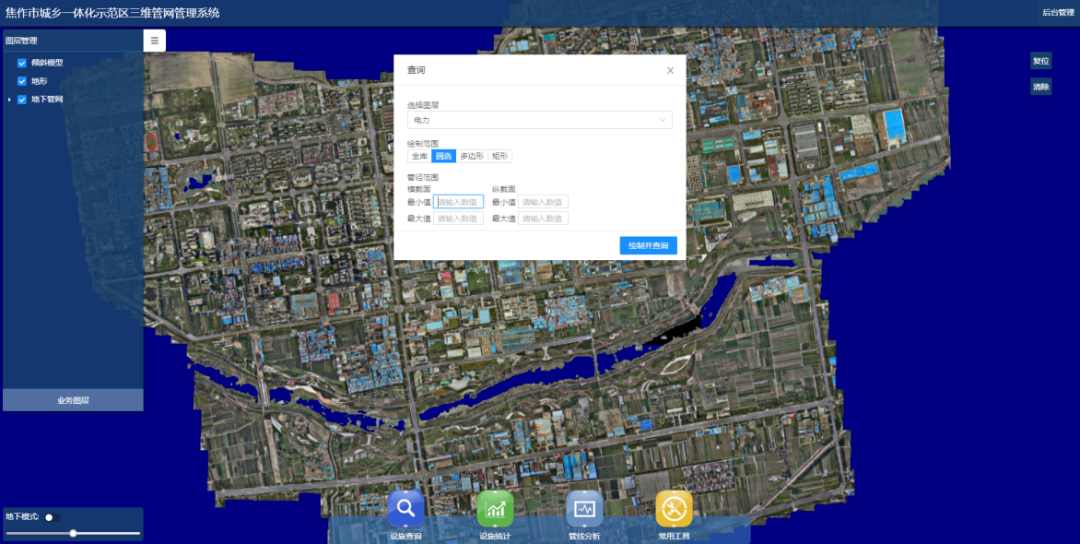This screenshot has height=544, width=1080.
Task: Open the 选择图层 dropdown showing 电力
Action: click(x=540, y=120)
